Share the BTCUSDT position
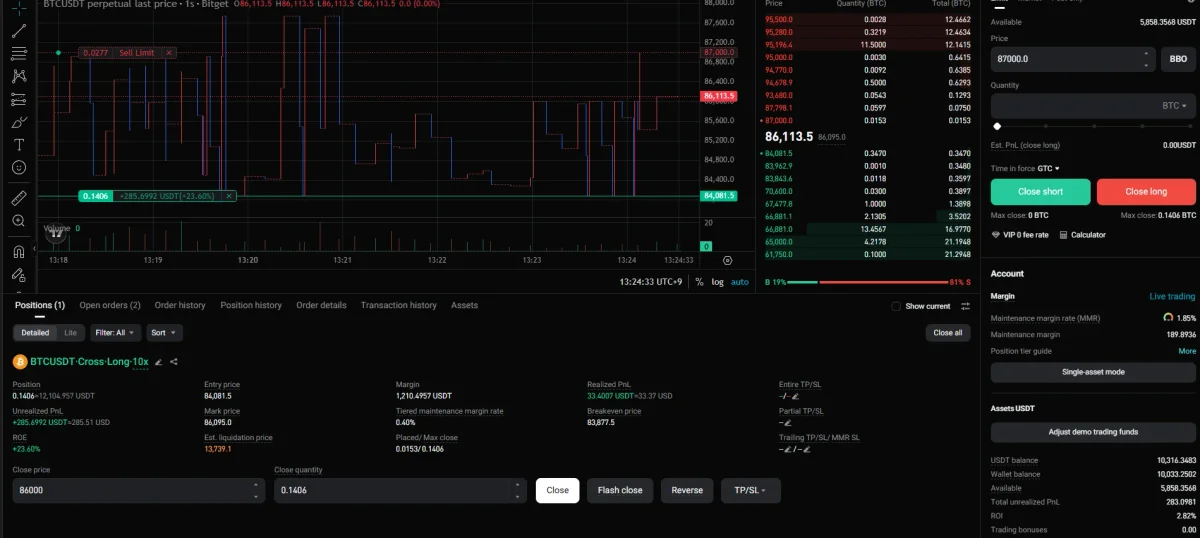 (x=174, y=362)
